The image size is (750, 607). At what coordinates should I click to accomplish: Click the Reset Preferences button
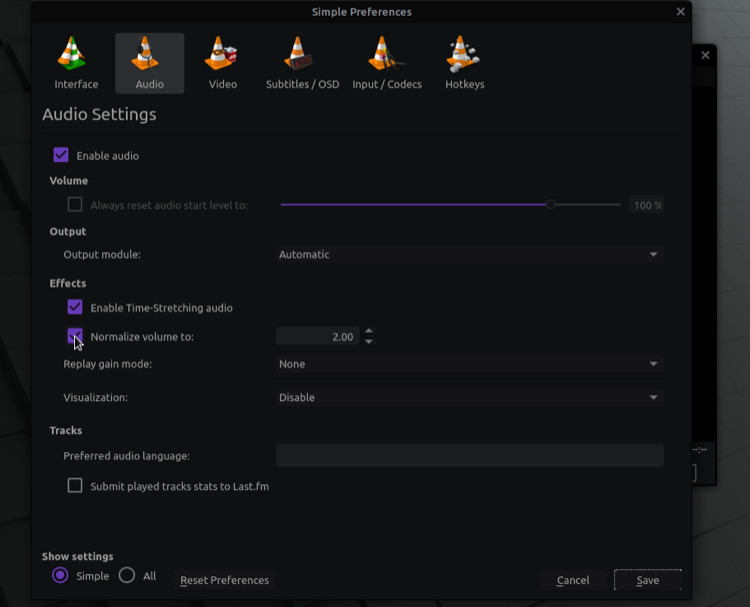coord(224,580)
